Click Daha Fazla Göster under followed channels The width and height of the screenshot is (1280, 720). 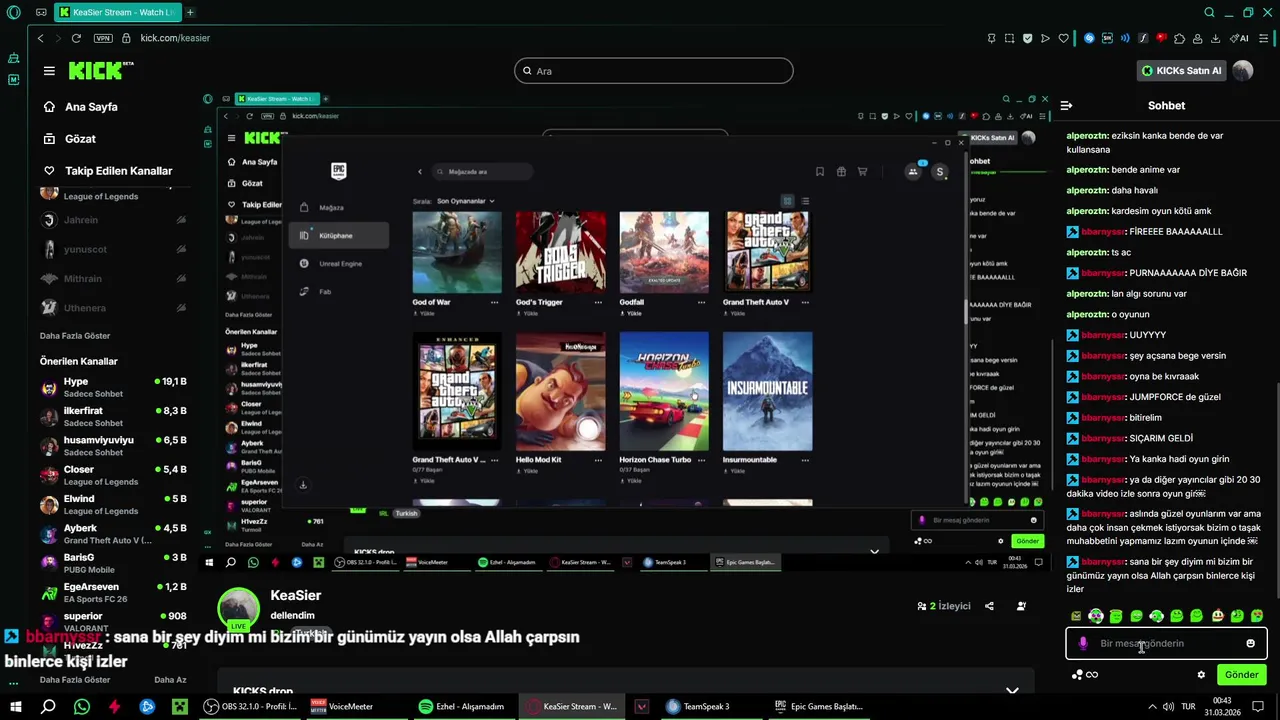[75, 335]
